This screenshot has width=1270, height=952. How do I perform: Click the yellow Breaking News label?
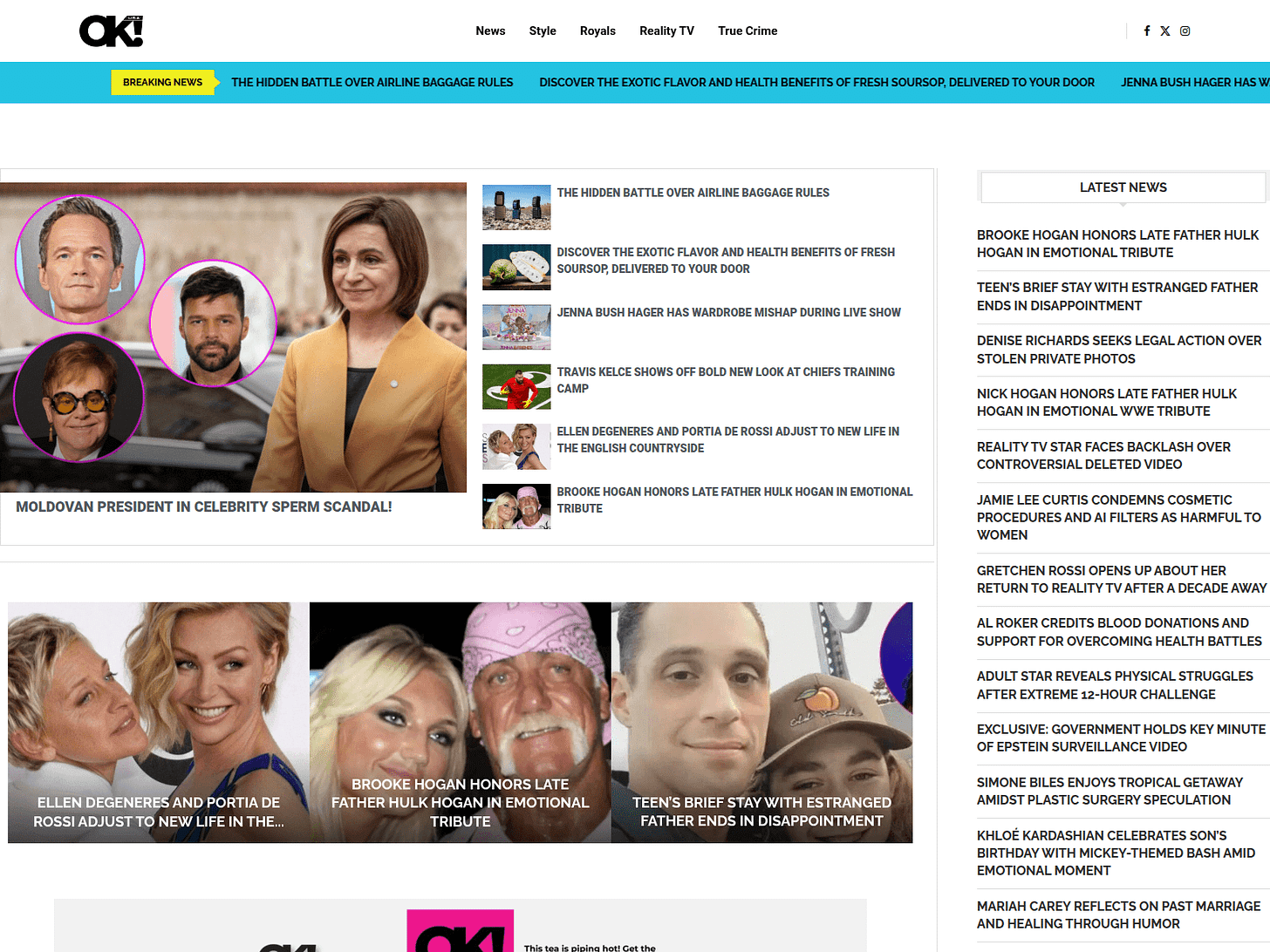pyautogui.click(x=162, y=82)
